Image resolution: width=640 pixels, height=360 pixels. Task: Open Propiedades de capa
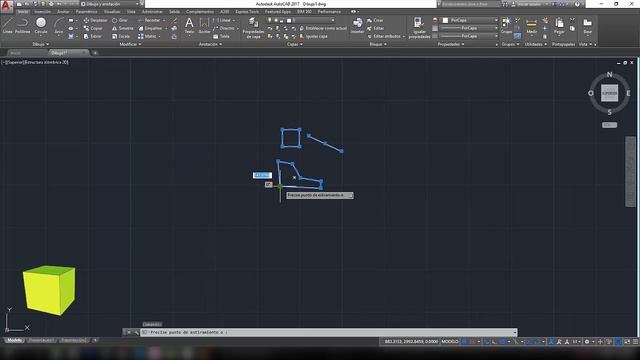coord(253,28)
